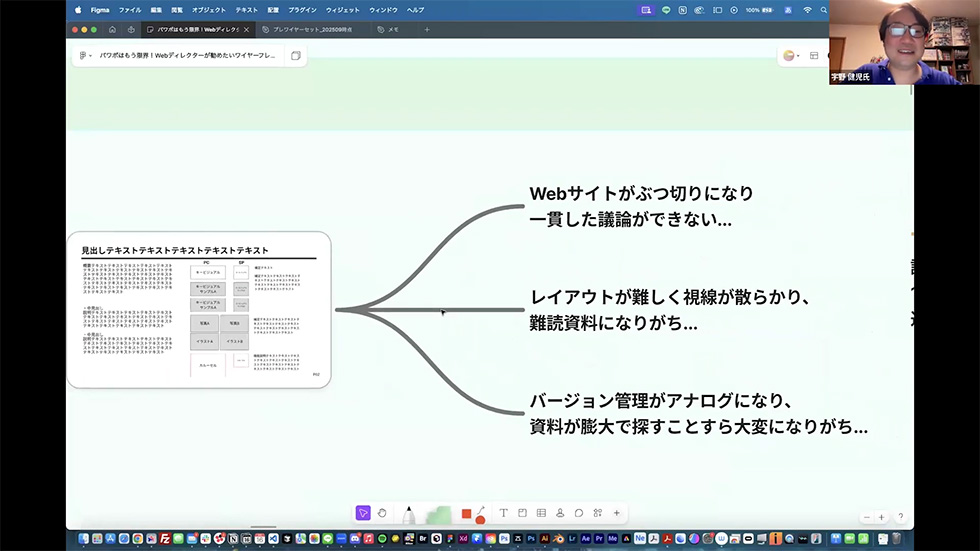Open the help question mark button
Viewport: 980px width, 551px height.
[901, 517]
